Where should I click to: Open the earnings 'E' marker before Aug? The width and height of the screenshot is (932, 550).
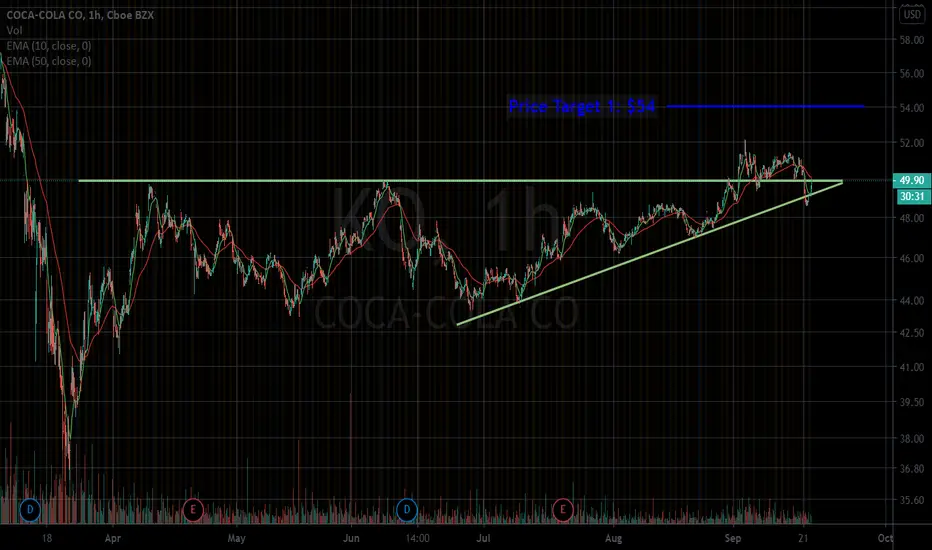click(562, 510)
